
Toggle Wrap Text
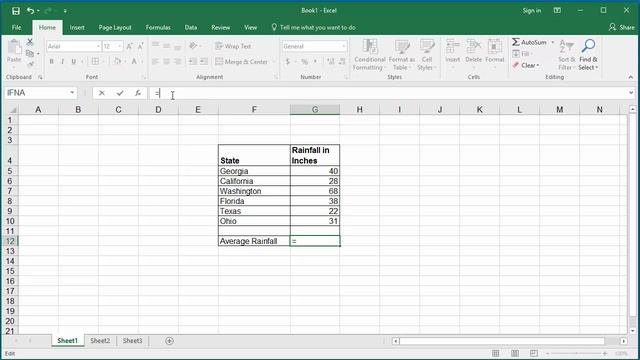(233, 46)
